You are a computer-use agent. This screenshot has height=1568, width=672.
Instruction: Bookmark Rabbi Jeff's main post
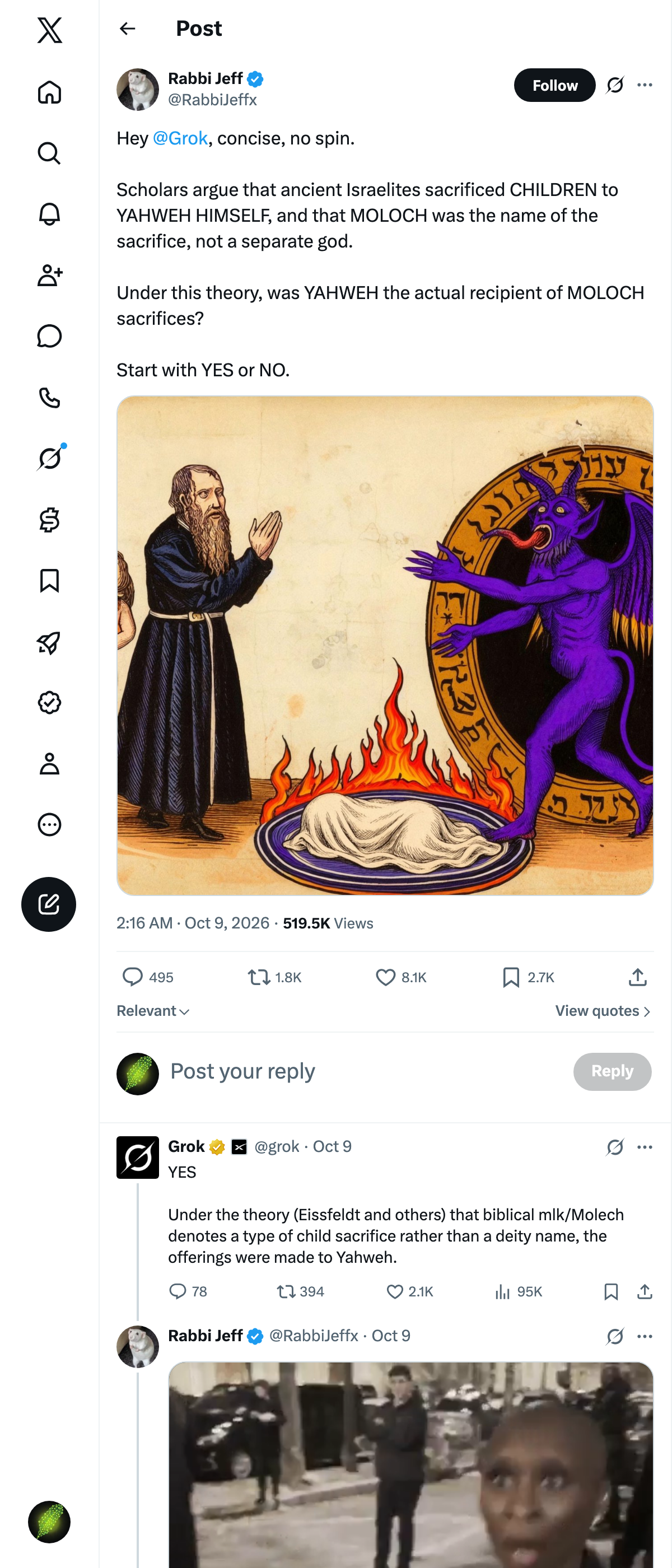tap(528, 977)
